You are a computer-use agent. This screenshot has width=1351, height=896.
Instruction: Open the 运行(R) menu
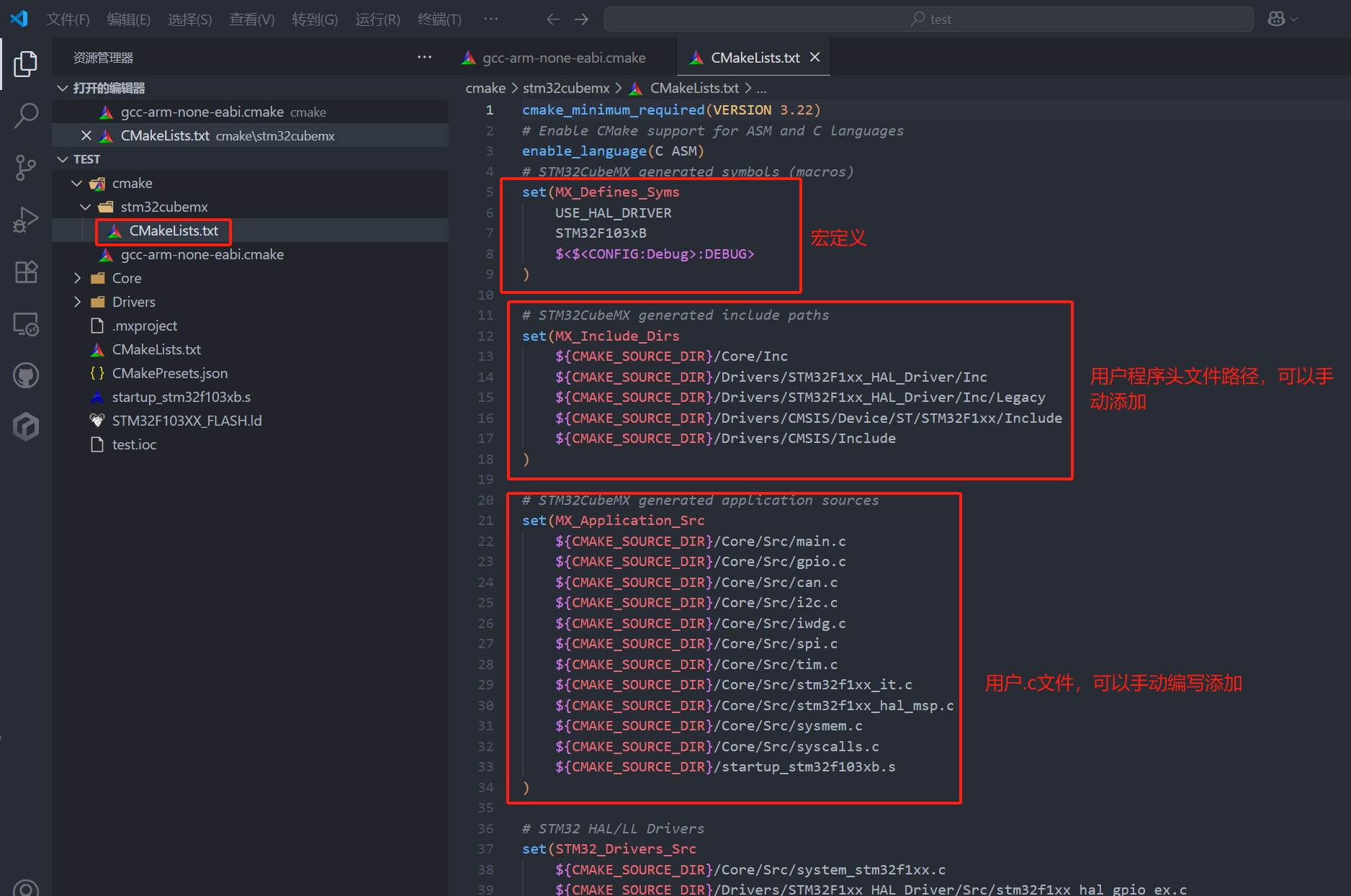(377, 19)
